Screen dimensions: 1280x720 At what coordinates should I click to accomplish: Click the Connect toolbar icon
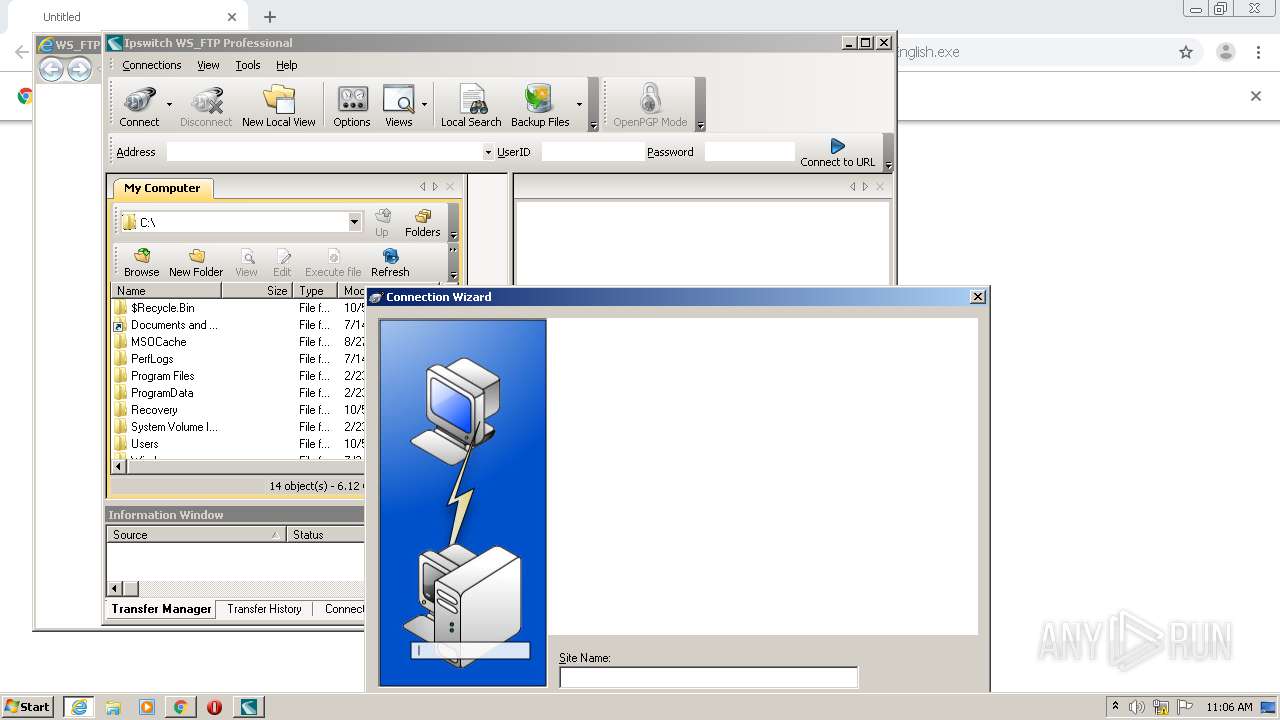[139, 106]
